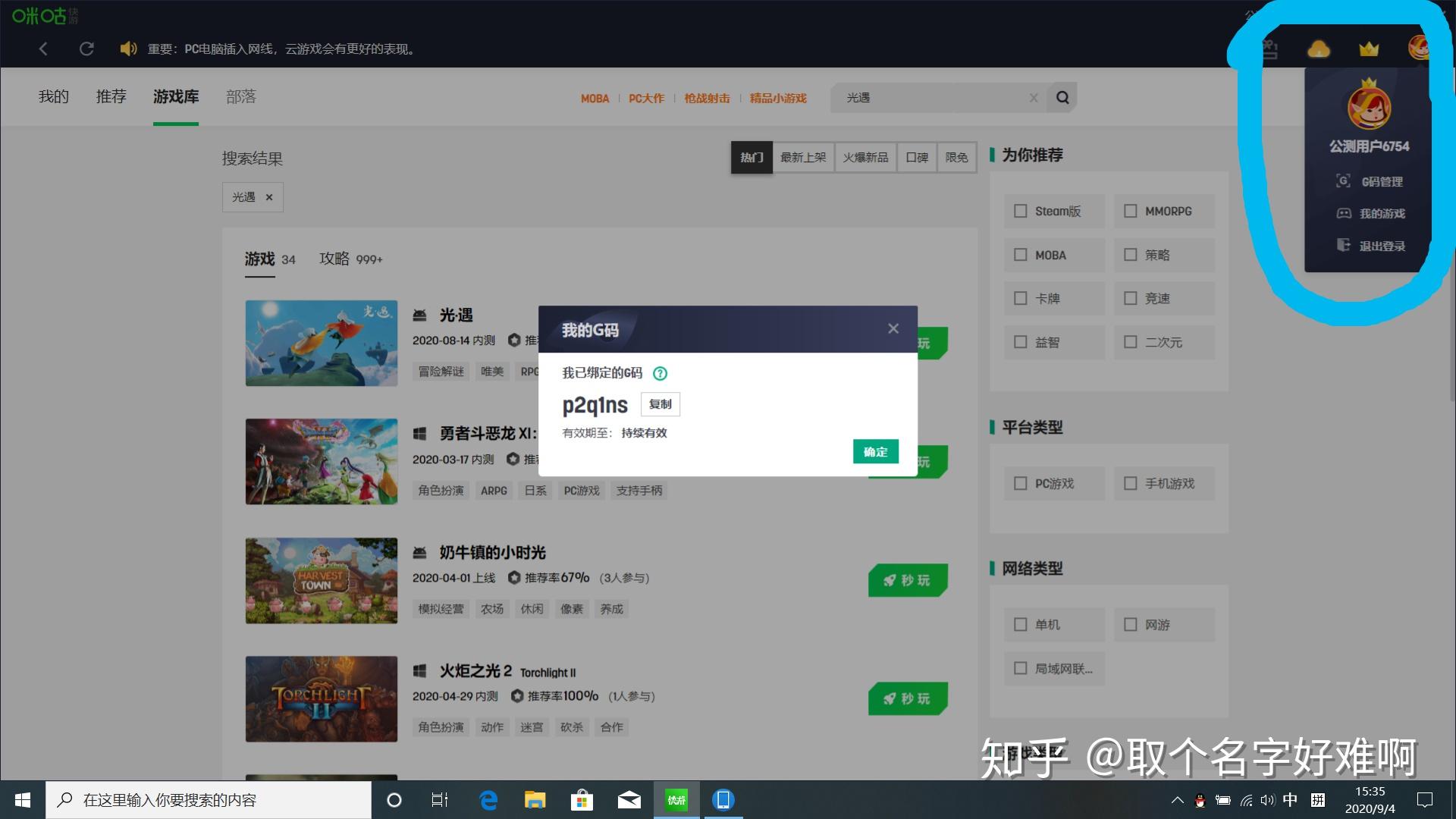Check the 手机游戏 platform filter

coord(1130,483)
